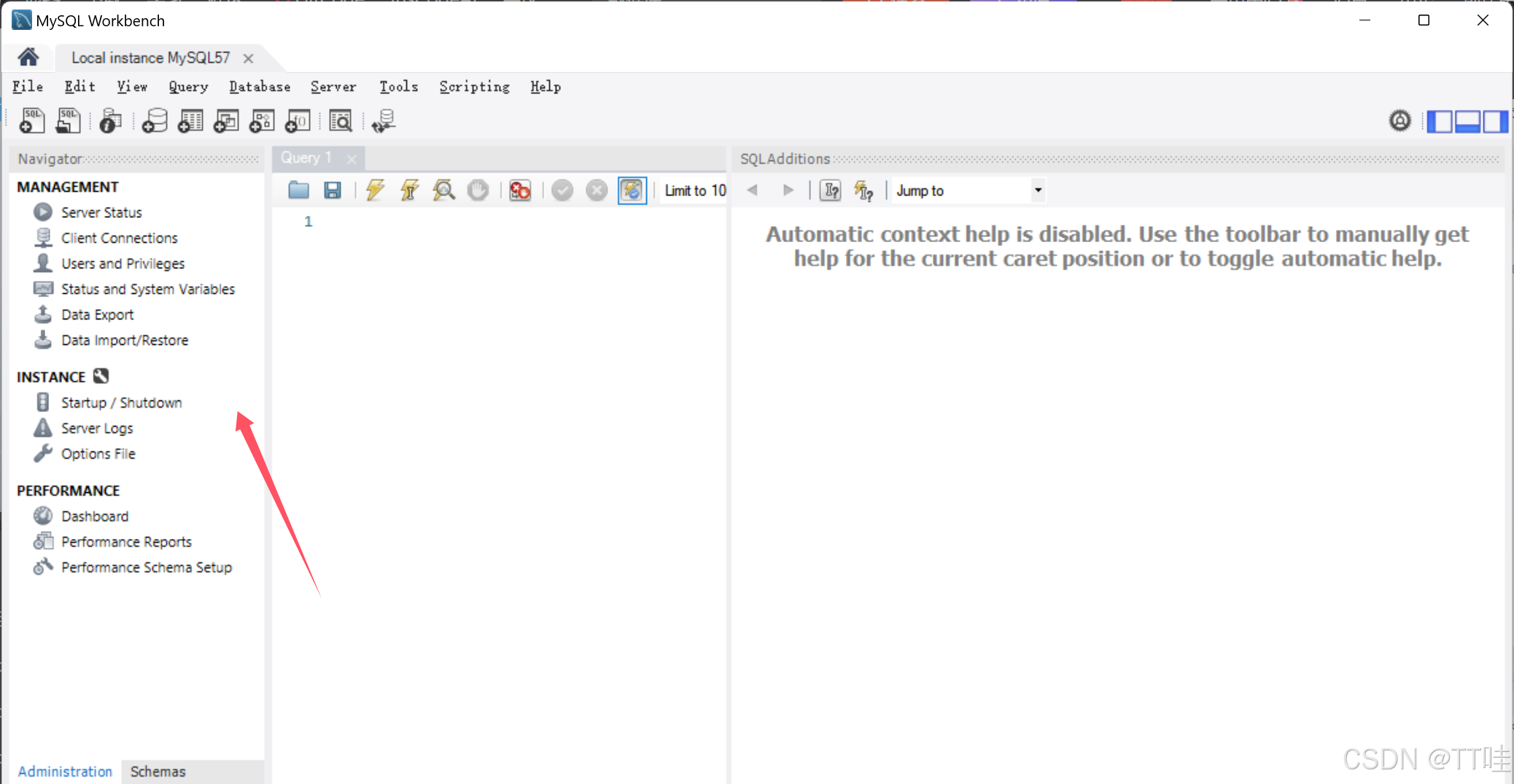Viewport: 1514px width, 784px height.
Task: Open Performance Reports
Action: pyautogui.click(x=126, y=542)
